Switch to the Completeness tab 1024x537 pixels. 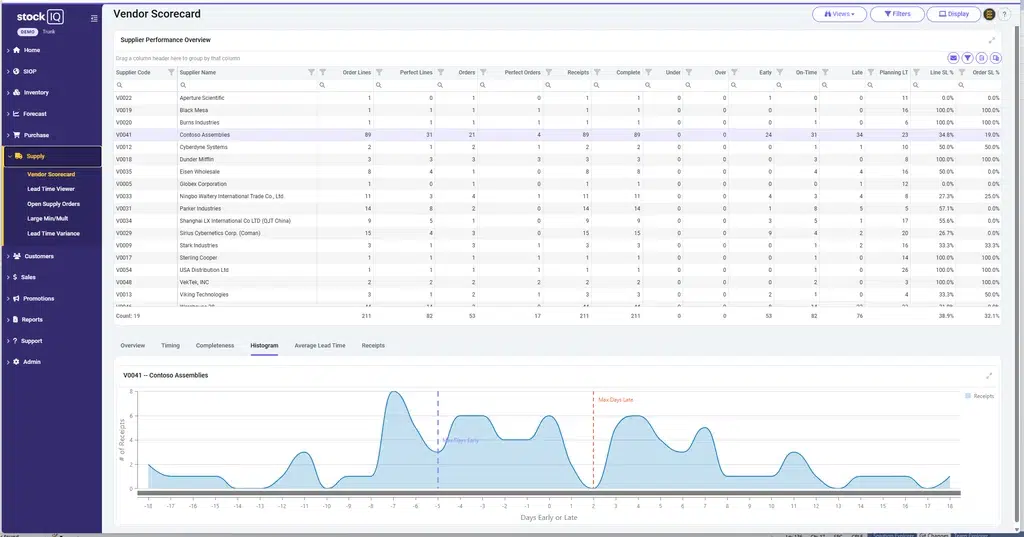pyautogui.click(x=215, y=346)
